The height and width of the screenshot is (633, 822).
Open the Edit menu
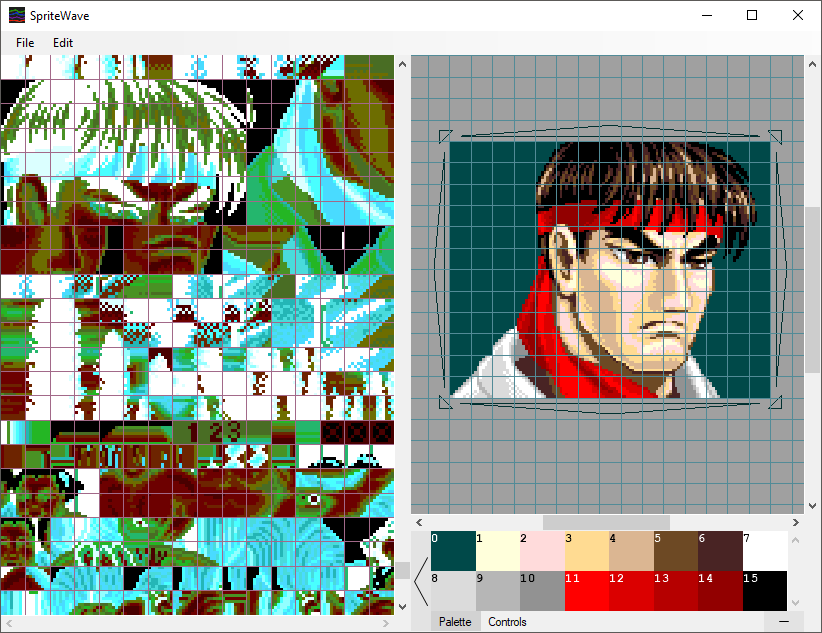pyautogui.click(x=63, y=43)
